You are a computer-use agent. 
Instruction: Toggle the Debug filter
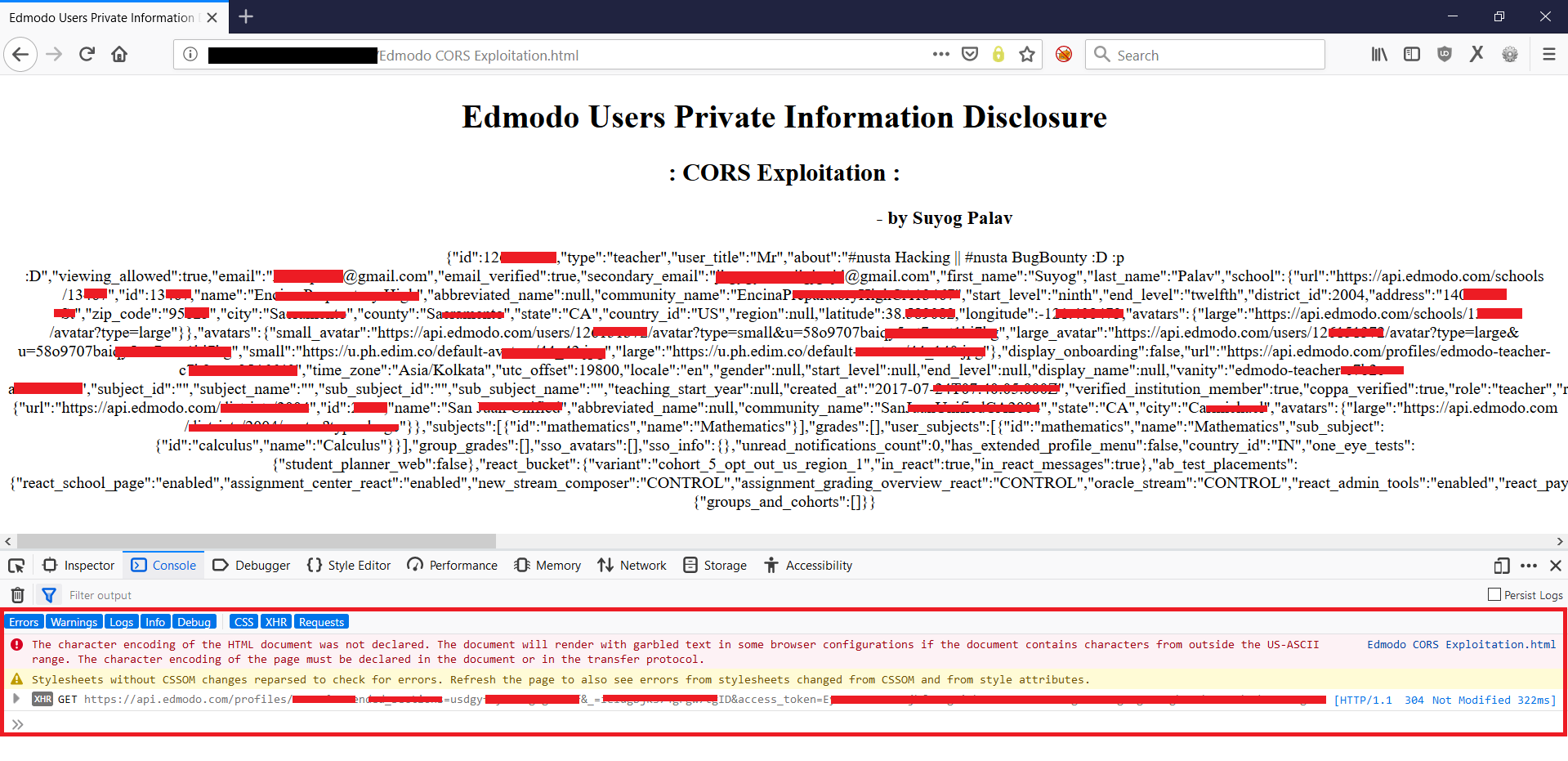coord(194,622)
